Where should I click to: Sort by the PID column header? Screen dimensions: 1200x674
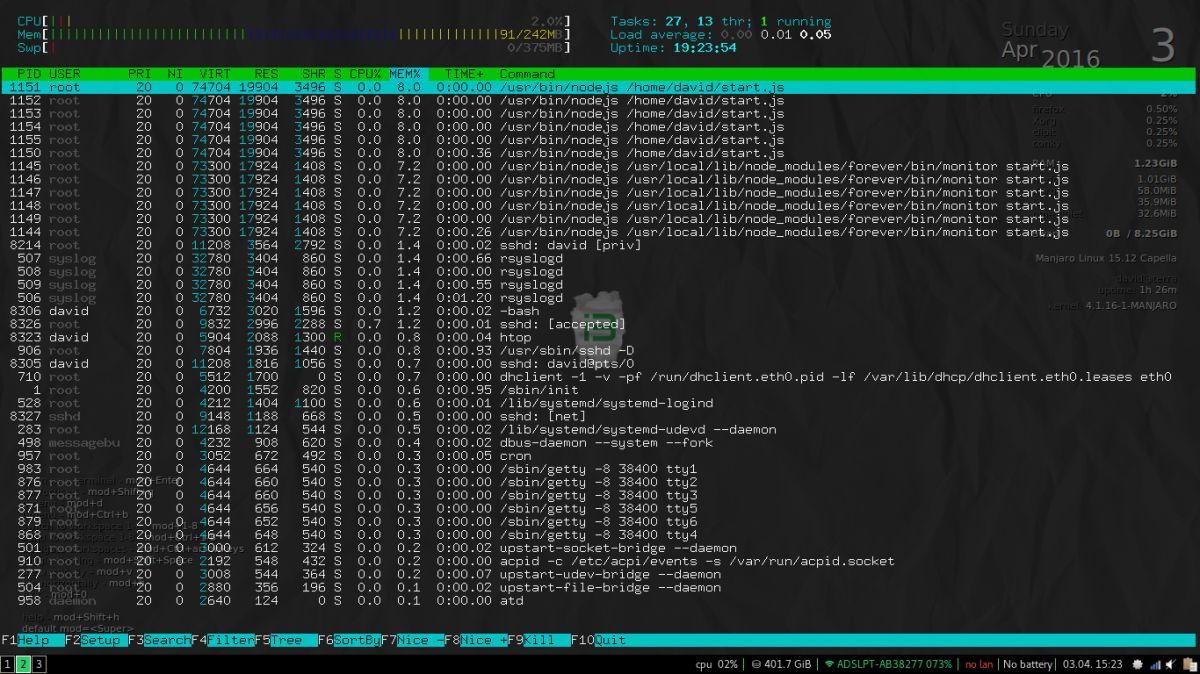pos(29,74)
